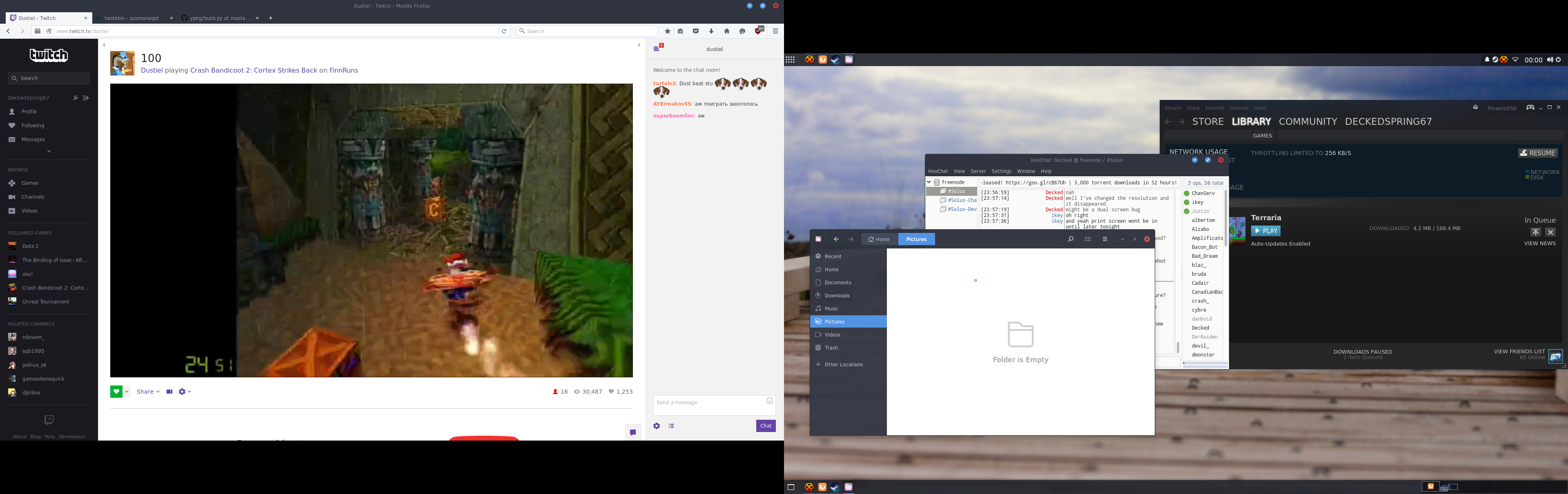Click the volume icon in top panel

tap(1550, 60)
